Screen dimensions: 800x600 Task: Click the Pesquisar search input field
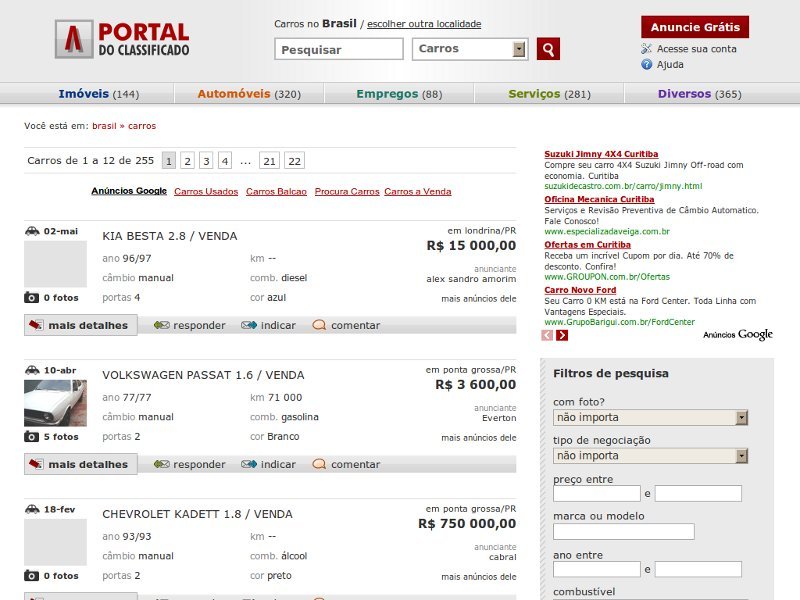pyautogui.click(x=339, y=49)
